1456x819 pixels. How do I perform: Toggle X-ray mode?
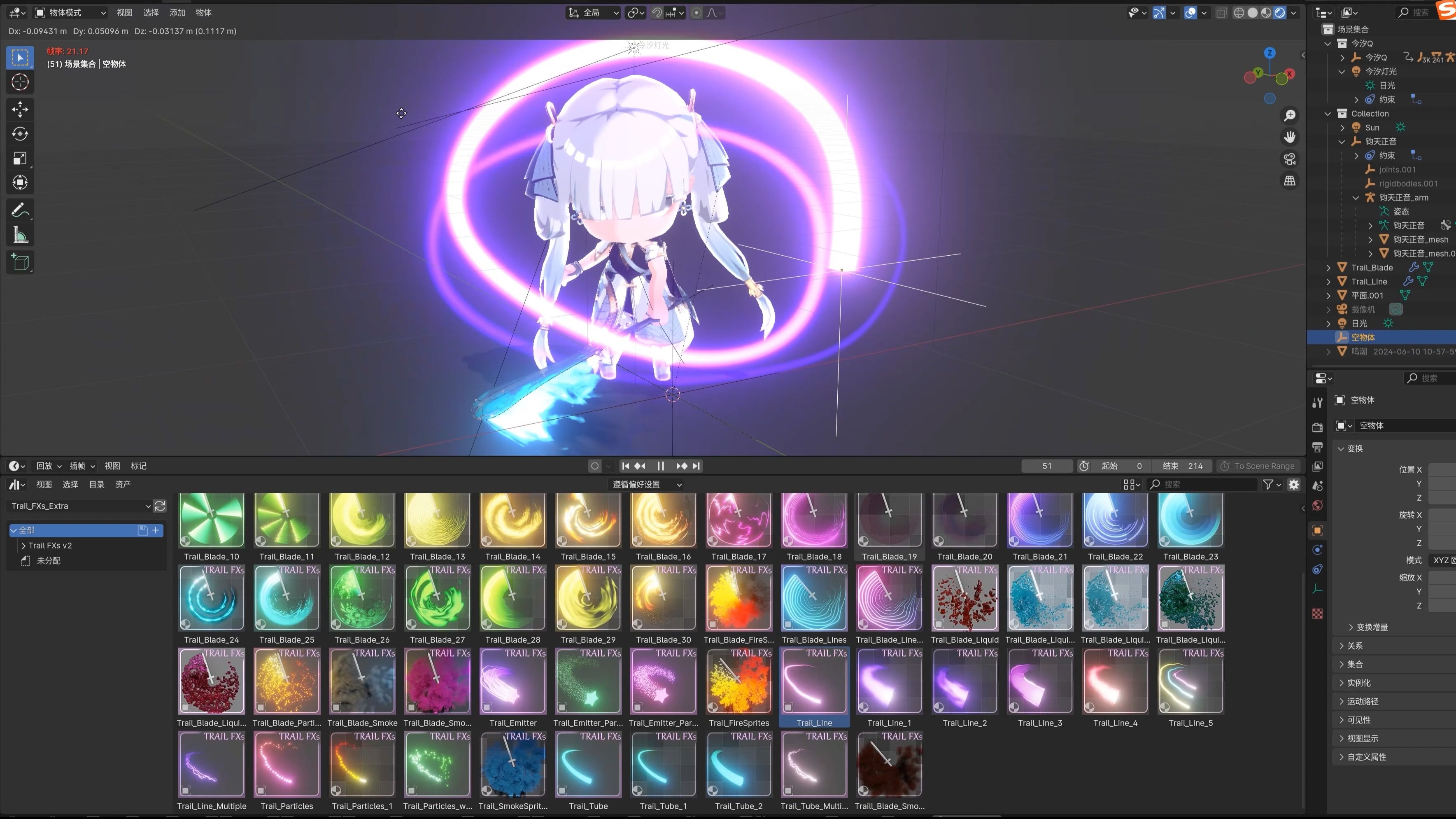point(1221,12)
